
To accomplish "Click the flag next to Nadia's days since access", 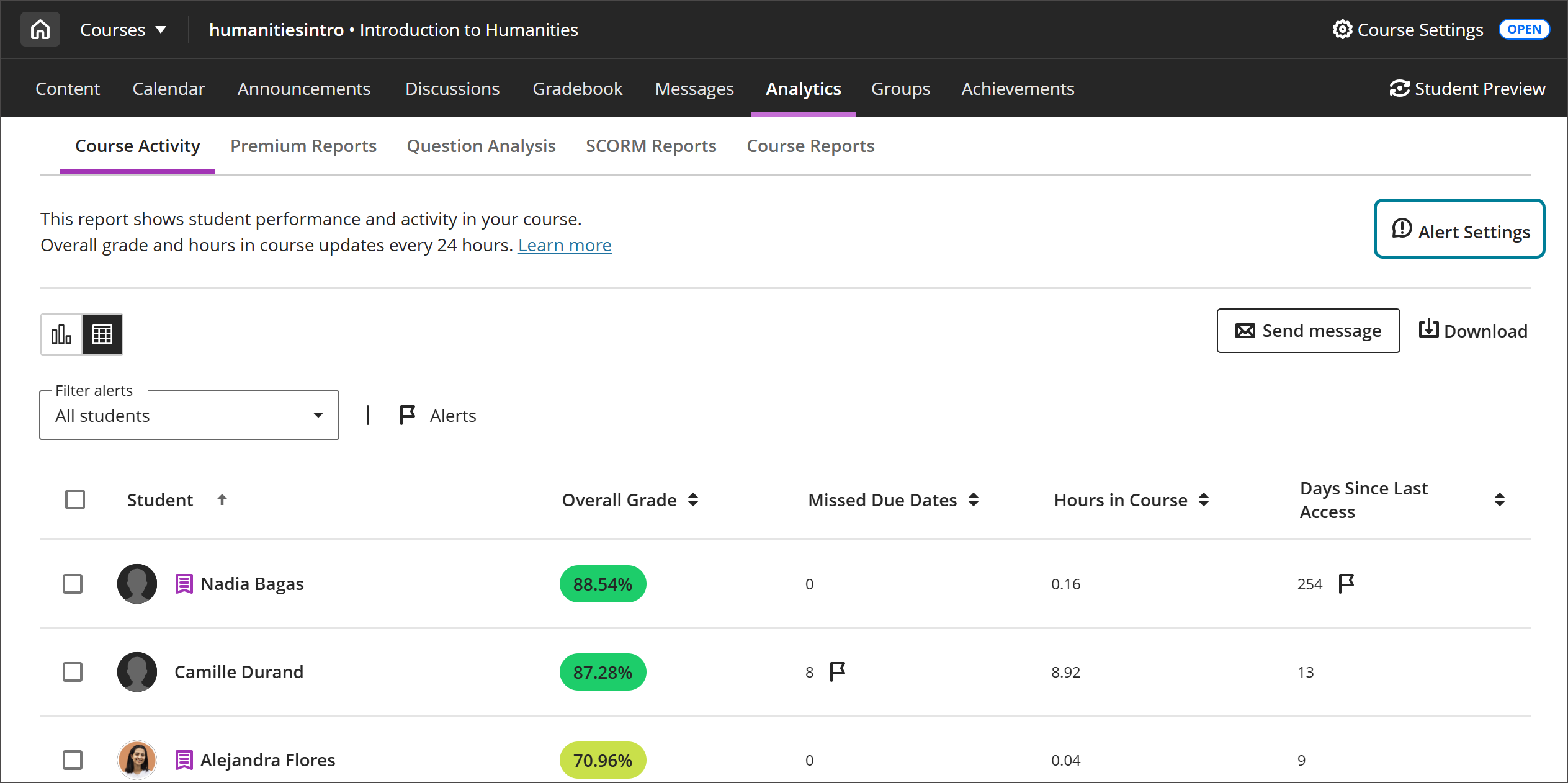I will click(1345, 583).
